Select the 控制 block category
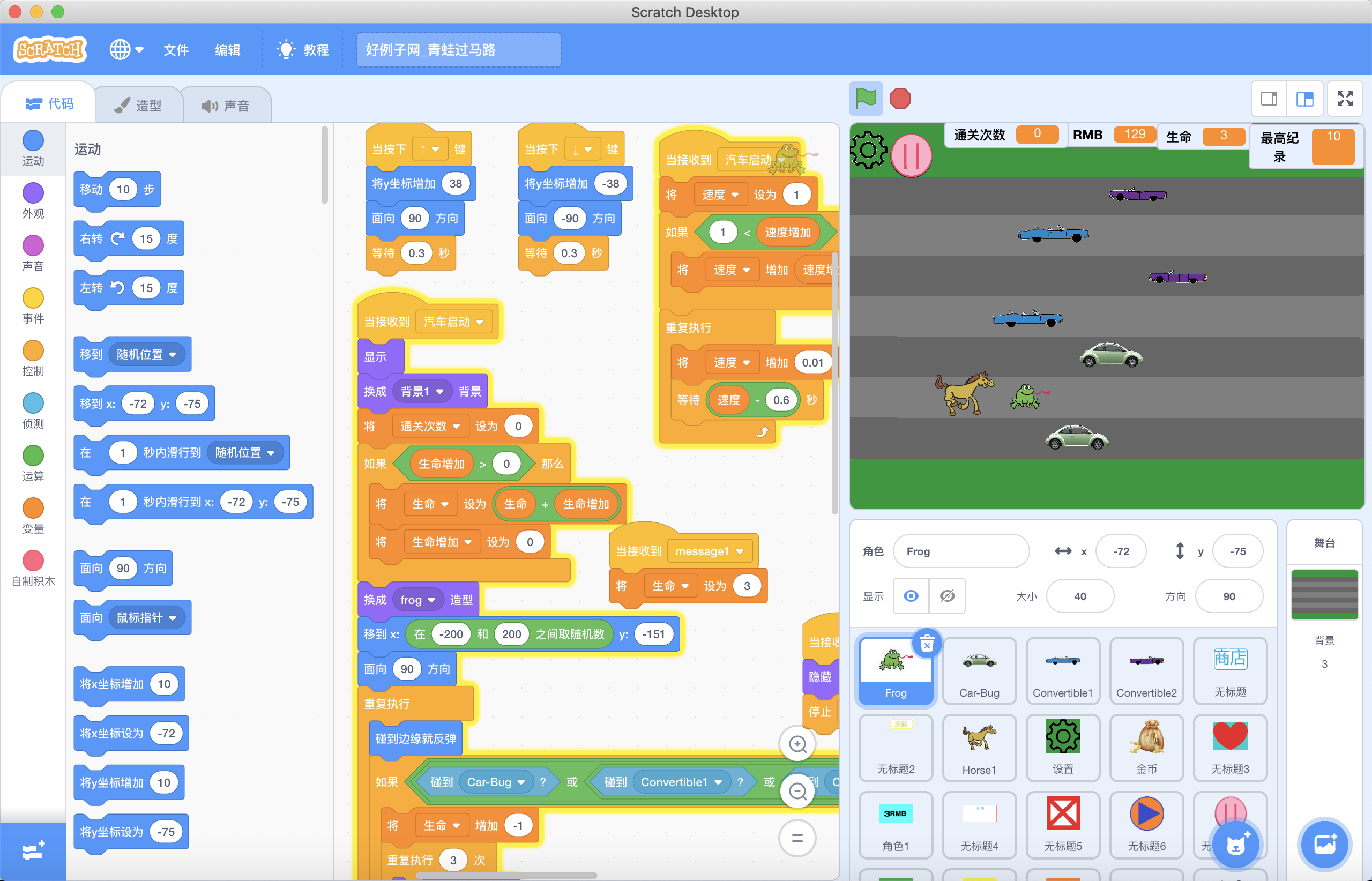Image resolution: width=1372 pixels, height=881 pixels. click(33, 359)
